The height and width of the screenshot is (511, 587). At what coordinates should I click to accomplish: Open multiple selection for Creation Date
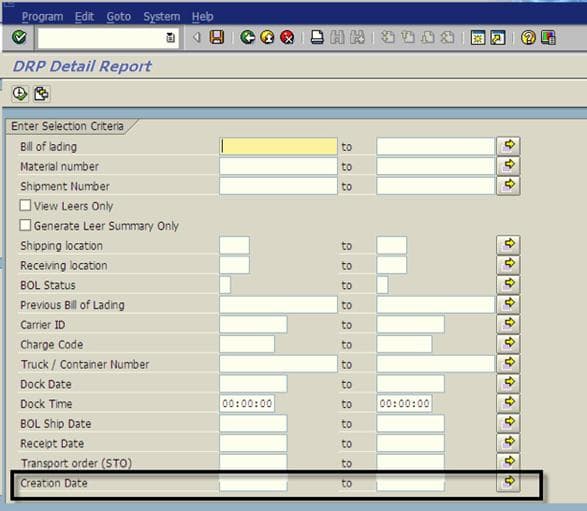pos(508,482)
